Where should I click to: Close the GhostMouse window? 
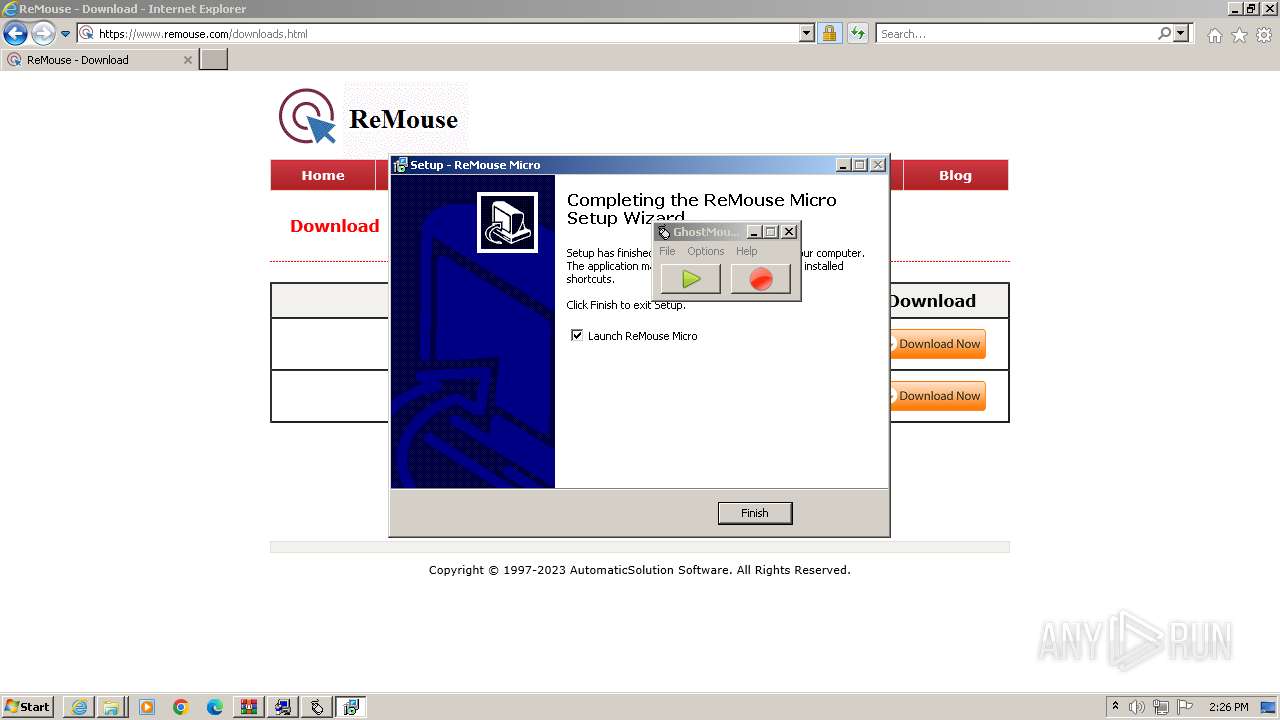tap(789, 232)
